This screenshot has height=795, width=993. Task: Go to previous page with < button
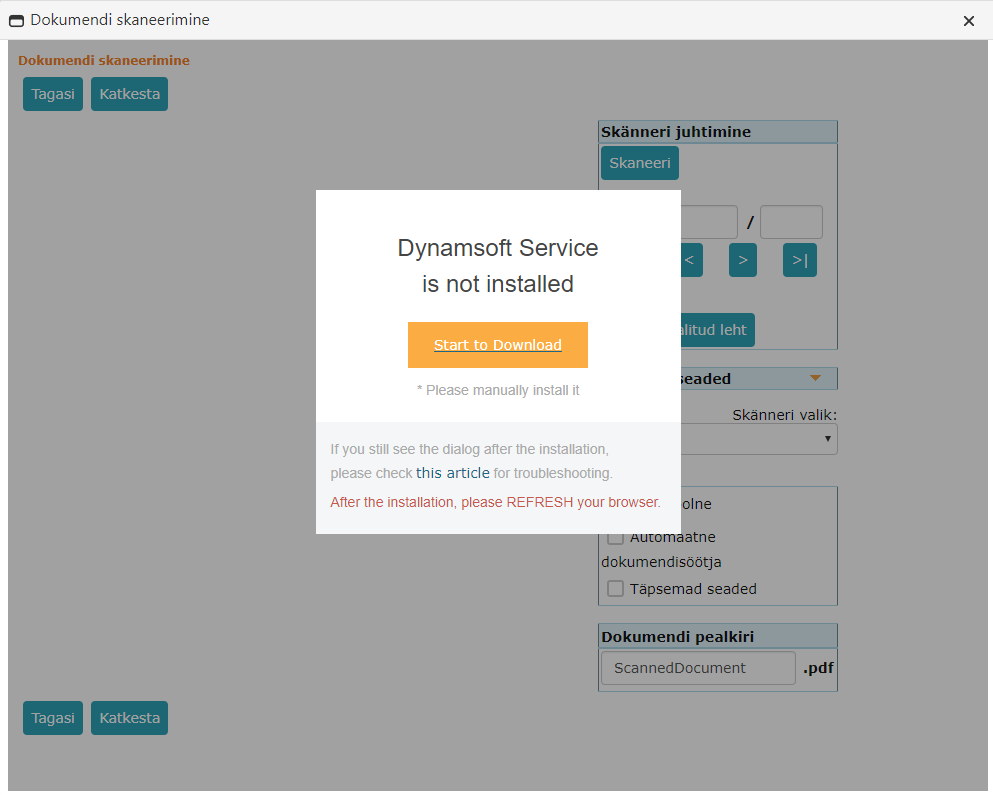tap(692, 260)
